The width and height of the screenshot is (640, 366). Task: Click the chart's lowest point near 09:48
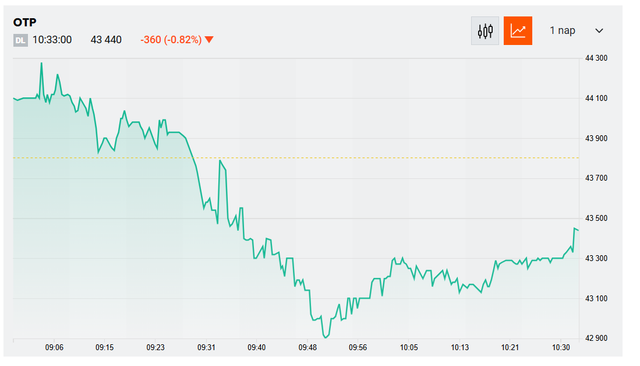pyautogui.click(x=325, y=337)
